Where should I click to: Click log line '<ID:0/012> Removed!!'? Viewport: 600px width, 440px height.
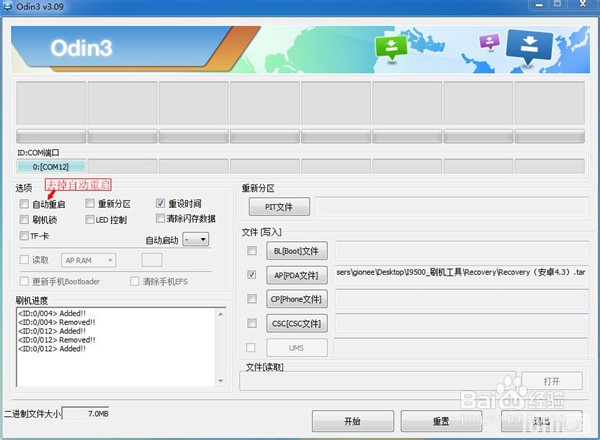[x=57, y=340]
